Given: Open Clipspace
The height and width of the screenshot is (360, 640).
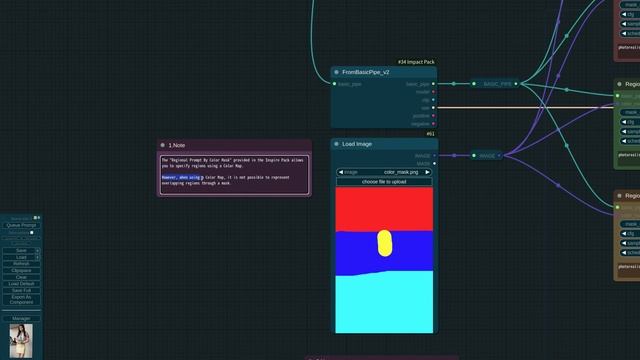Looking at the screenshot, I should point(21,271).
